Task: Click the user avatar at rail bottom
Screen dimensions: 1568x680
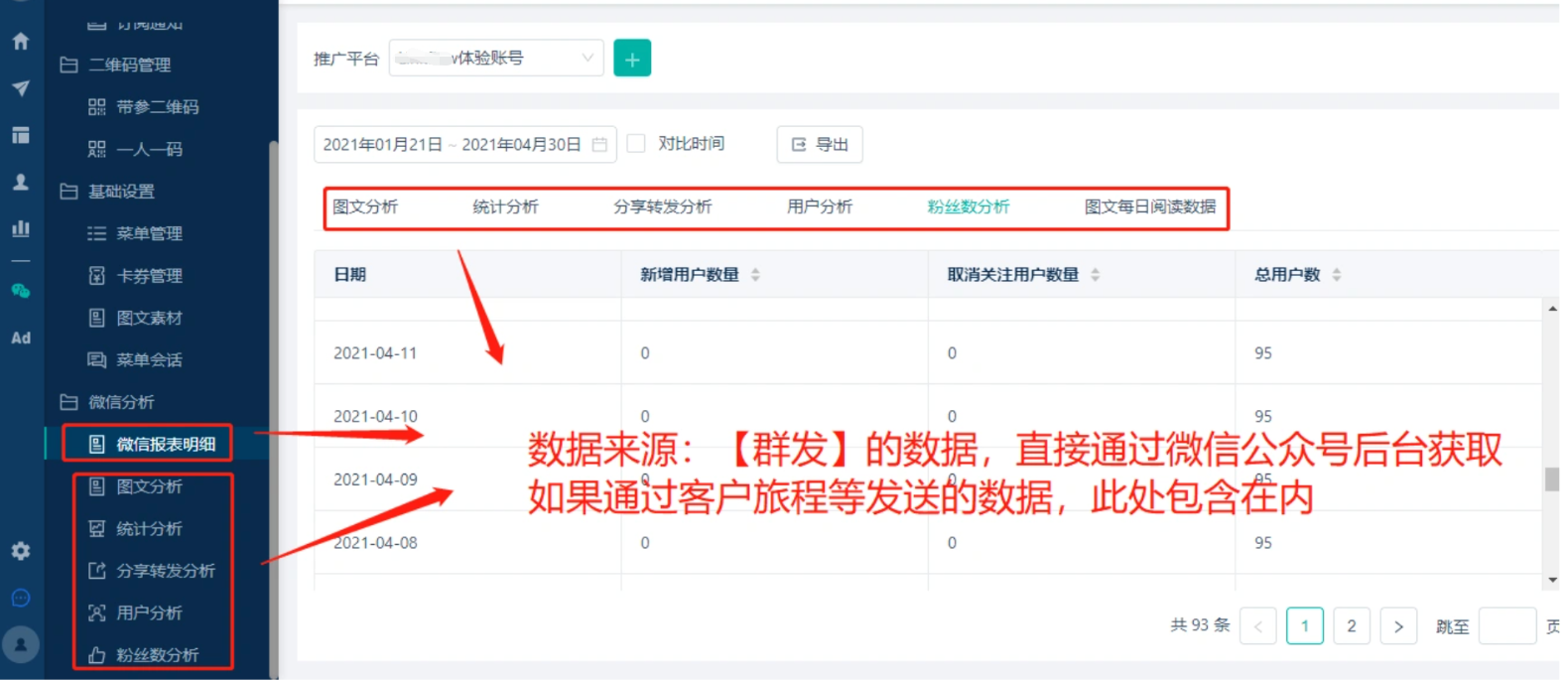Action: pyautogui.click(x=21, y=644)
